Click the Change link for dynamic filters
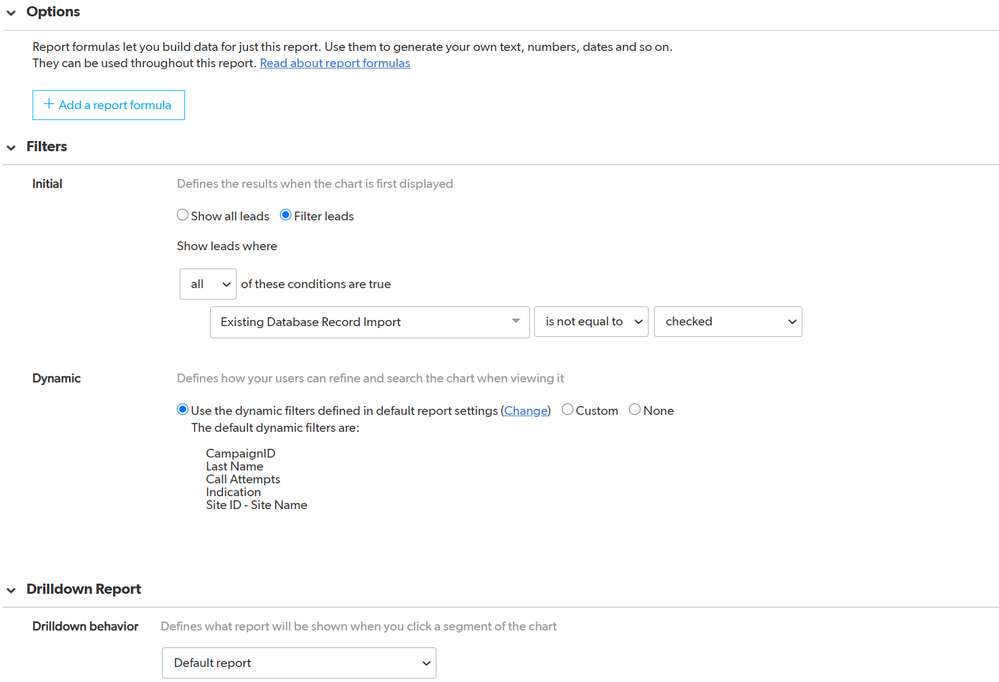999x682 pixels. [526, 411]
